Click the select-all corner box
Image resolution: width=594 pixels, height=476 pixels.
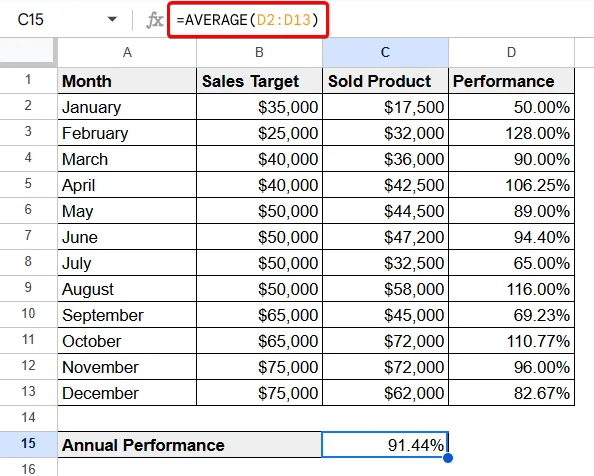pyautogui.click(x=28, y=52)
